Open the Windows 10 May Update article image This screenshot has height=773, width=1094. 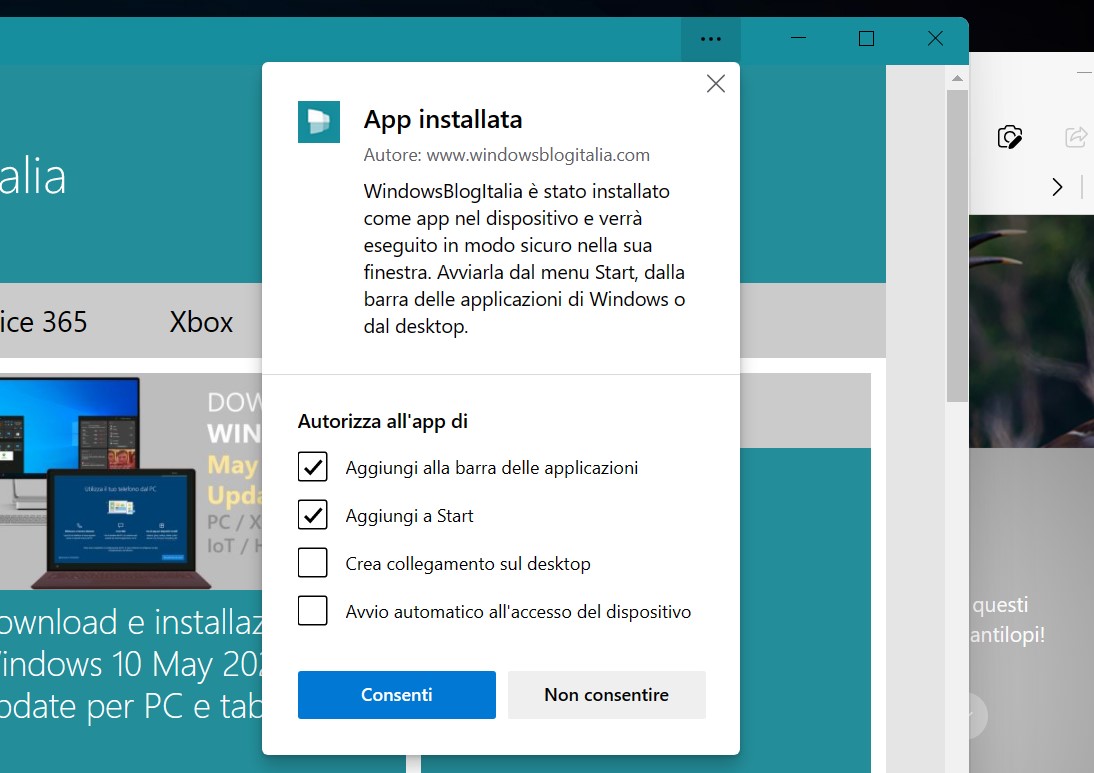pyautogui.click(x=131, y=481)
